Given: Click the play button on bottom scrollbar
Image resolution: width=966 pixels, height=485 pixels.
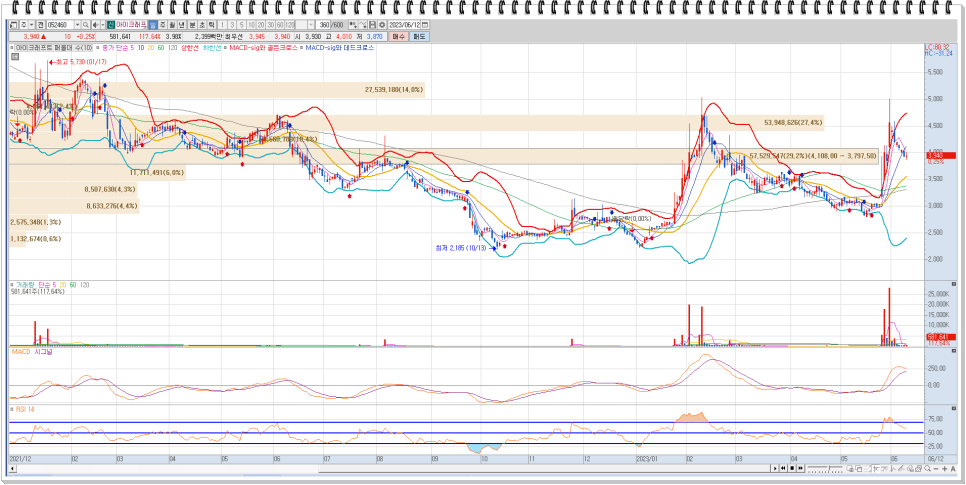Looking at the screenshot, I should pyautogui.click(x=775, y=468).
